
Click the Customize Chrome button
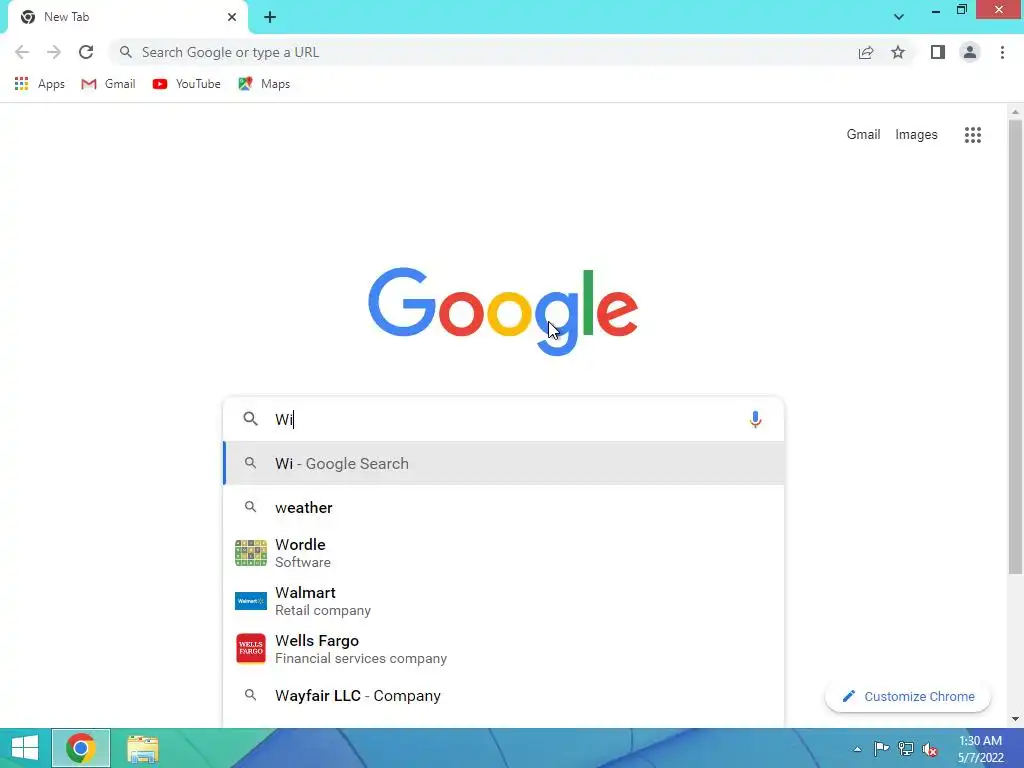tap(908, 696)
